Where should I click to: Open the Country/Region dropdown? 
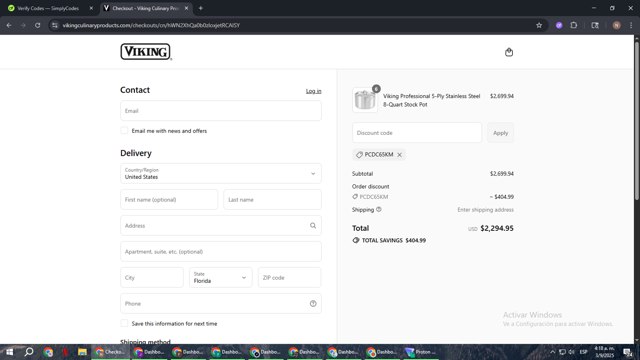(221, 173)
